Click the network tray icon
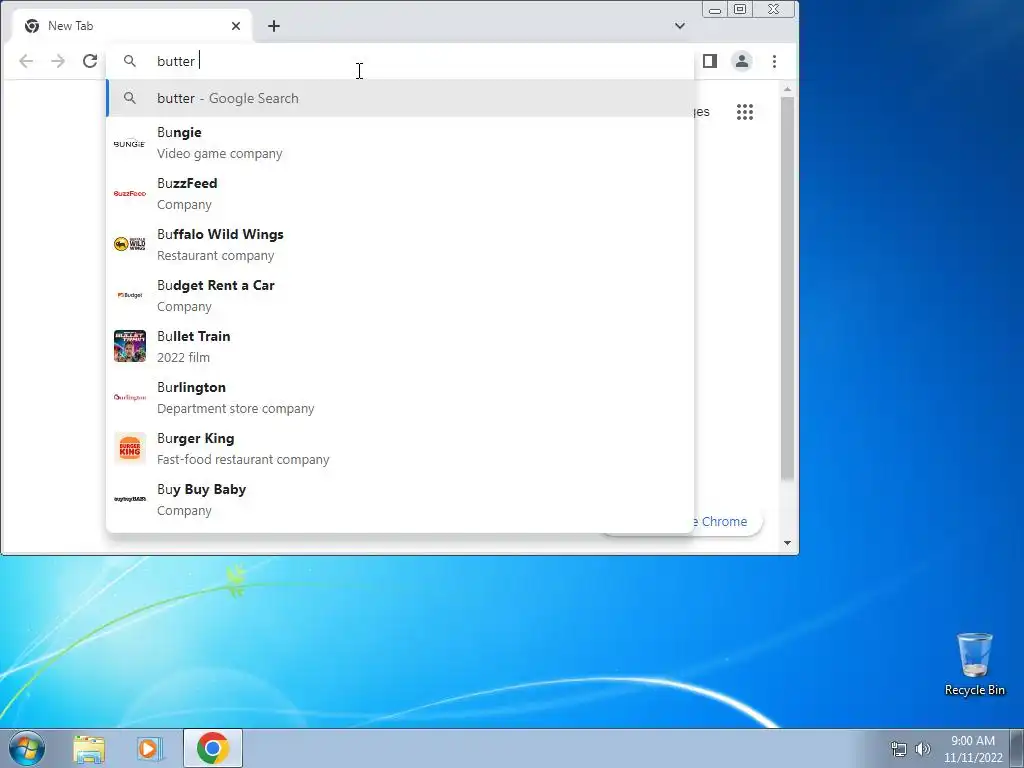 click(x=899, y=749)
